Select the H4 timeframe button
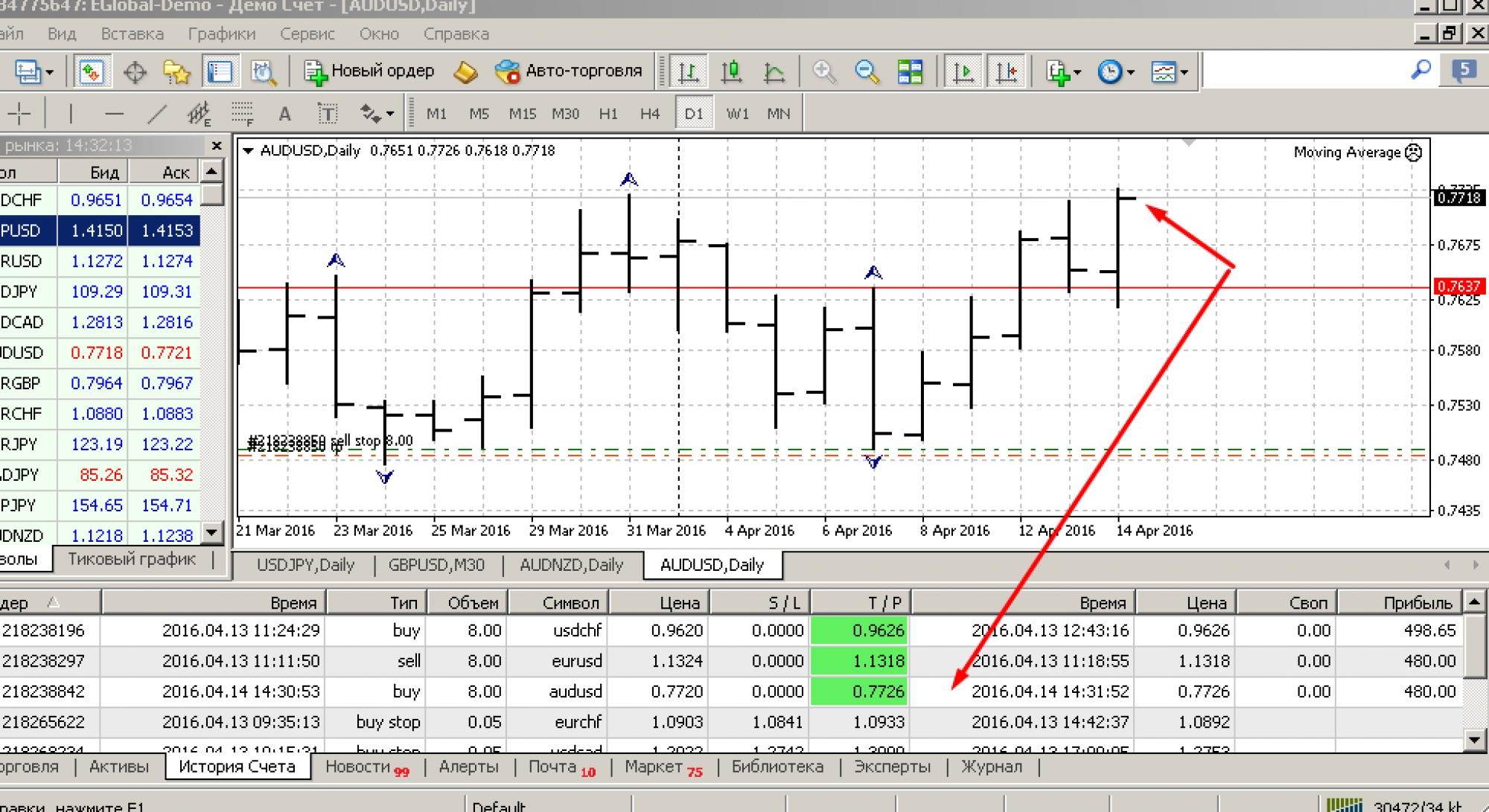Screen dimensions: 1489x812 tap(649, 114)
